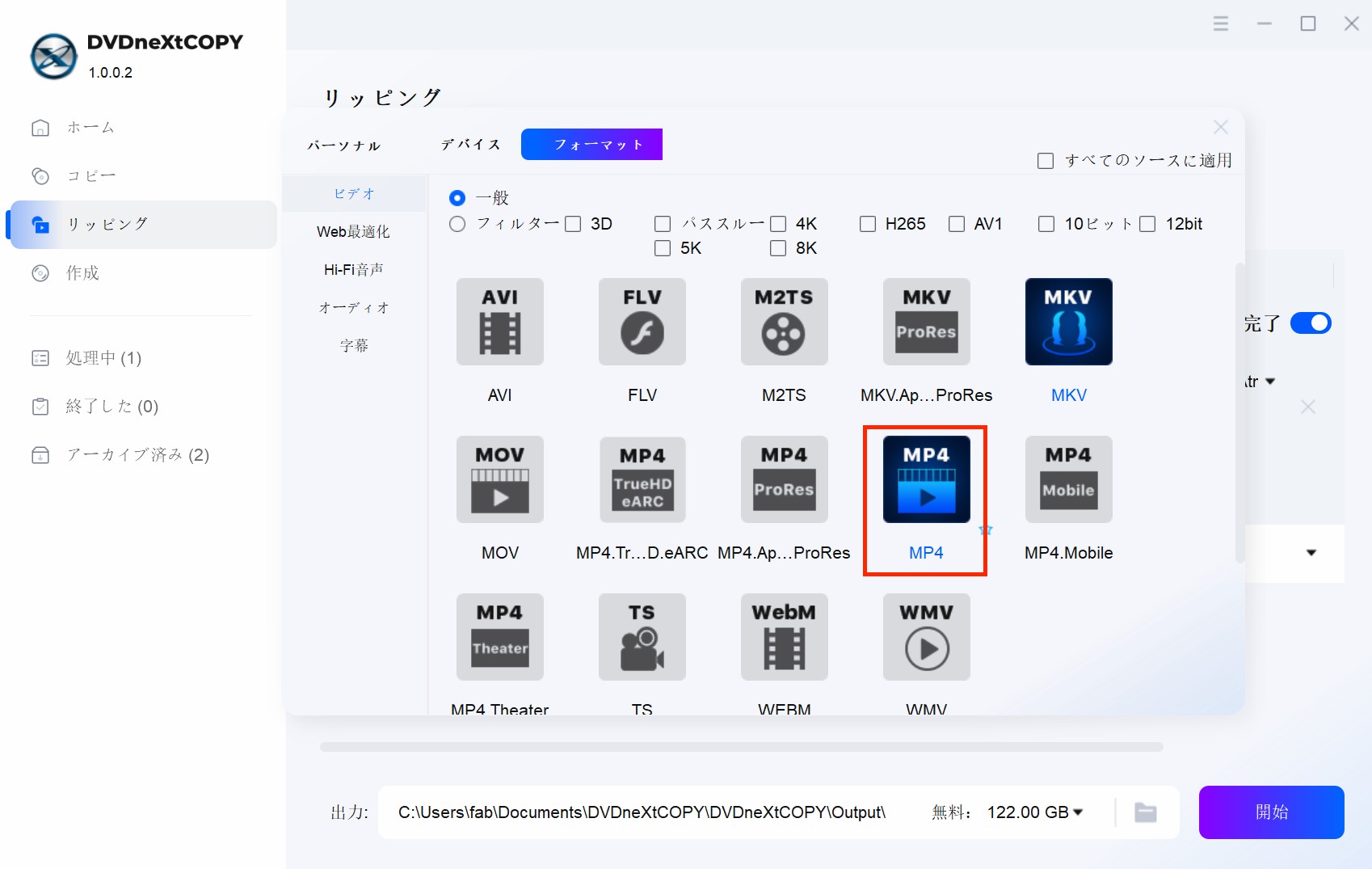Enable the パススルー checkbox

663,224
